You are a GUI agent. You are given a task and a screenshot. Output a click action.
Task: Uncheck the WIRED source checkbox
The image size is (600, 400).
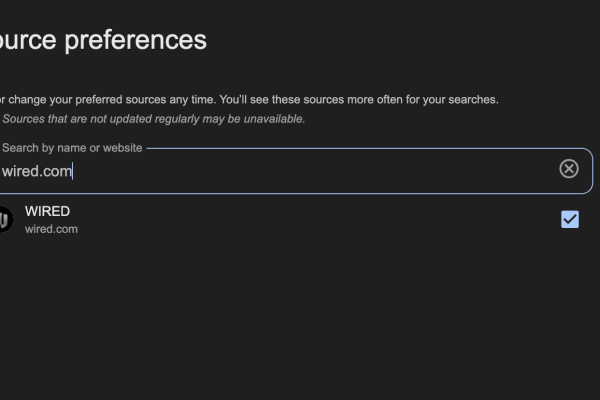(570, 219)
